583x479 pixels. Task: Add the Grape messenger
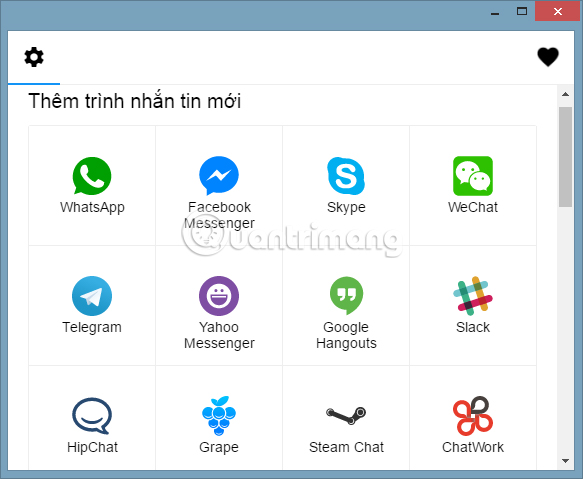tap(219, 418)
